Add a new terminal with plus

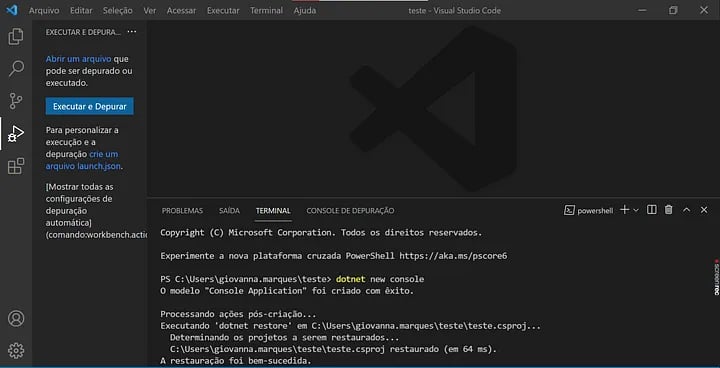tap(624, 210)
